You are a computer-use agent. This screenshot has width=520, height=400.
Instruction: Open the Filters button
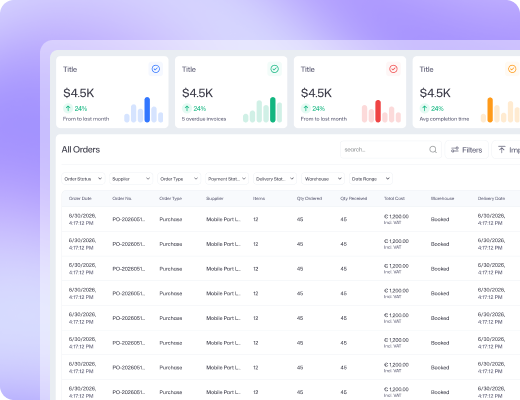pos(467,150)
